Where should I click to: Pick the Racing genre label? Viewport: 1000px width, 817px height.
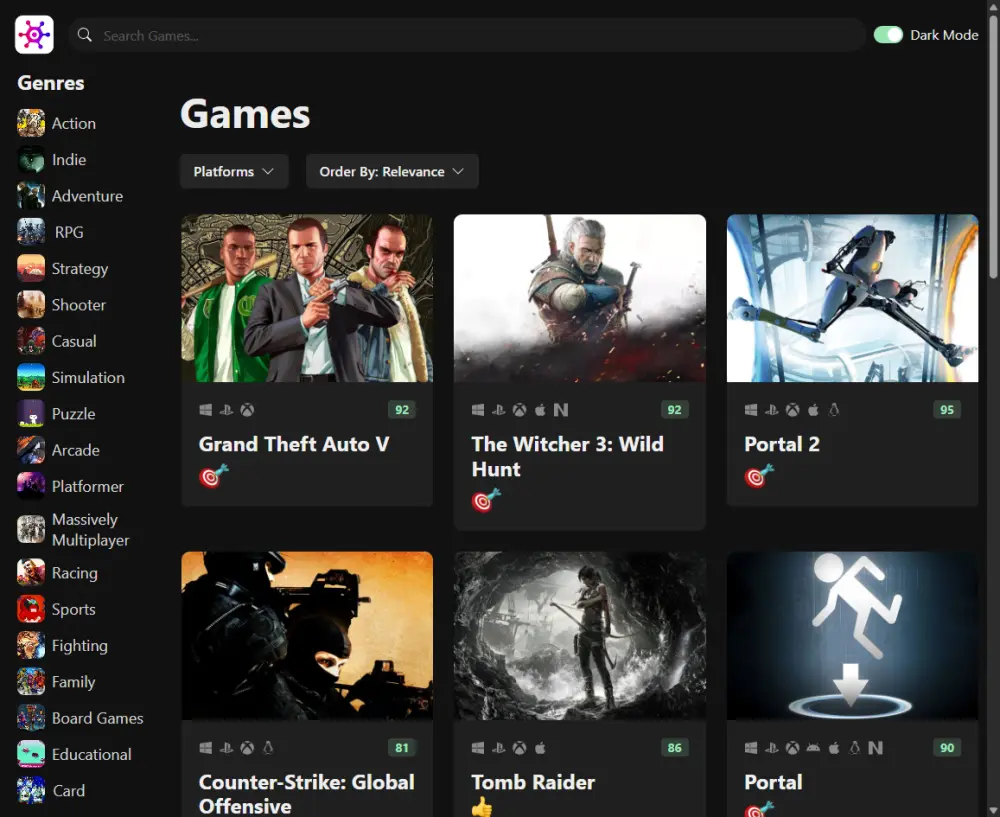(75, 573)
